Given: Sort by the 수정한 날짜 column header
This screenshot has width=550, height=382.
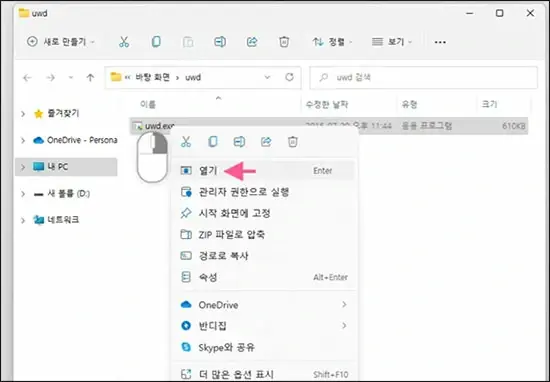Looking at the screenshot, I should point(327,104).
